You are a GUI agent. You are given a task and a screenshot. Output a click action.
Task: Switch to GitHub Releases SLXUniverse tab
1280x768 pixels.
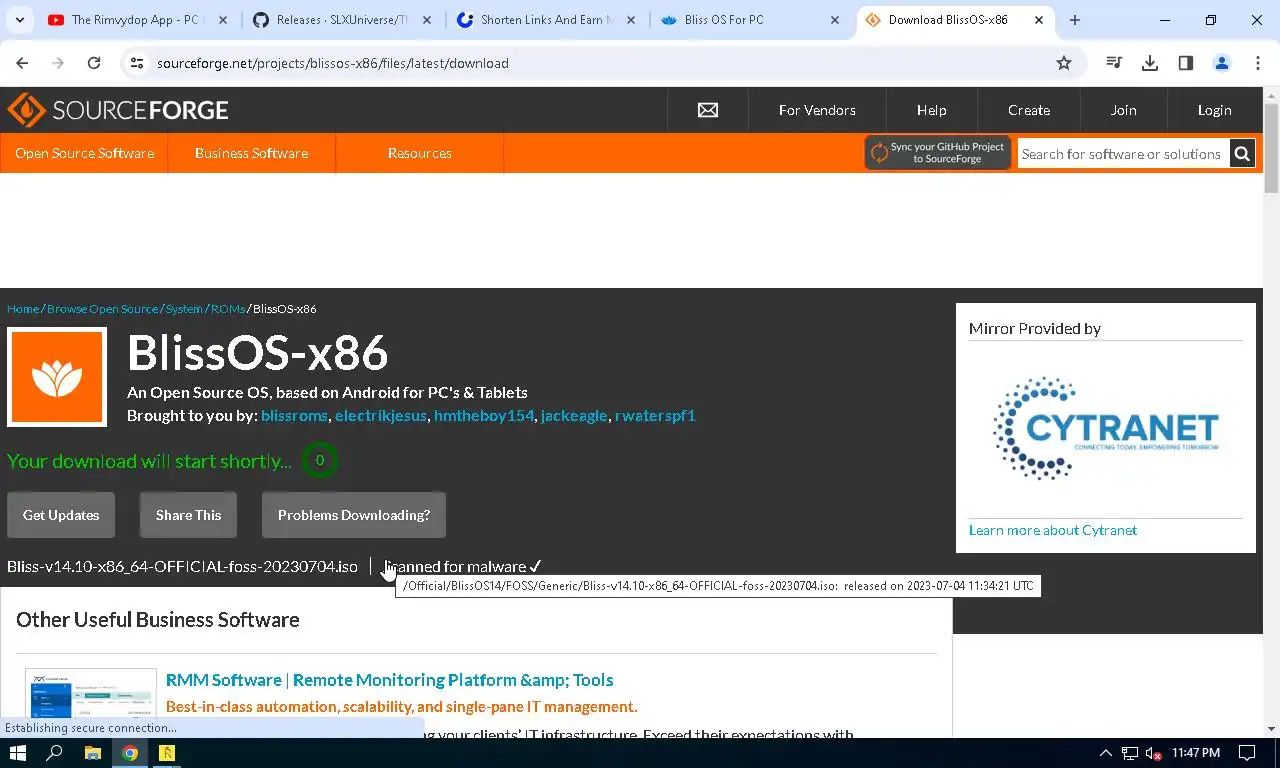click(341, 20)
